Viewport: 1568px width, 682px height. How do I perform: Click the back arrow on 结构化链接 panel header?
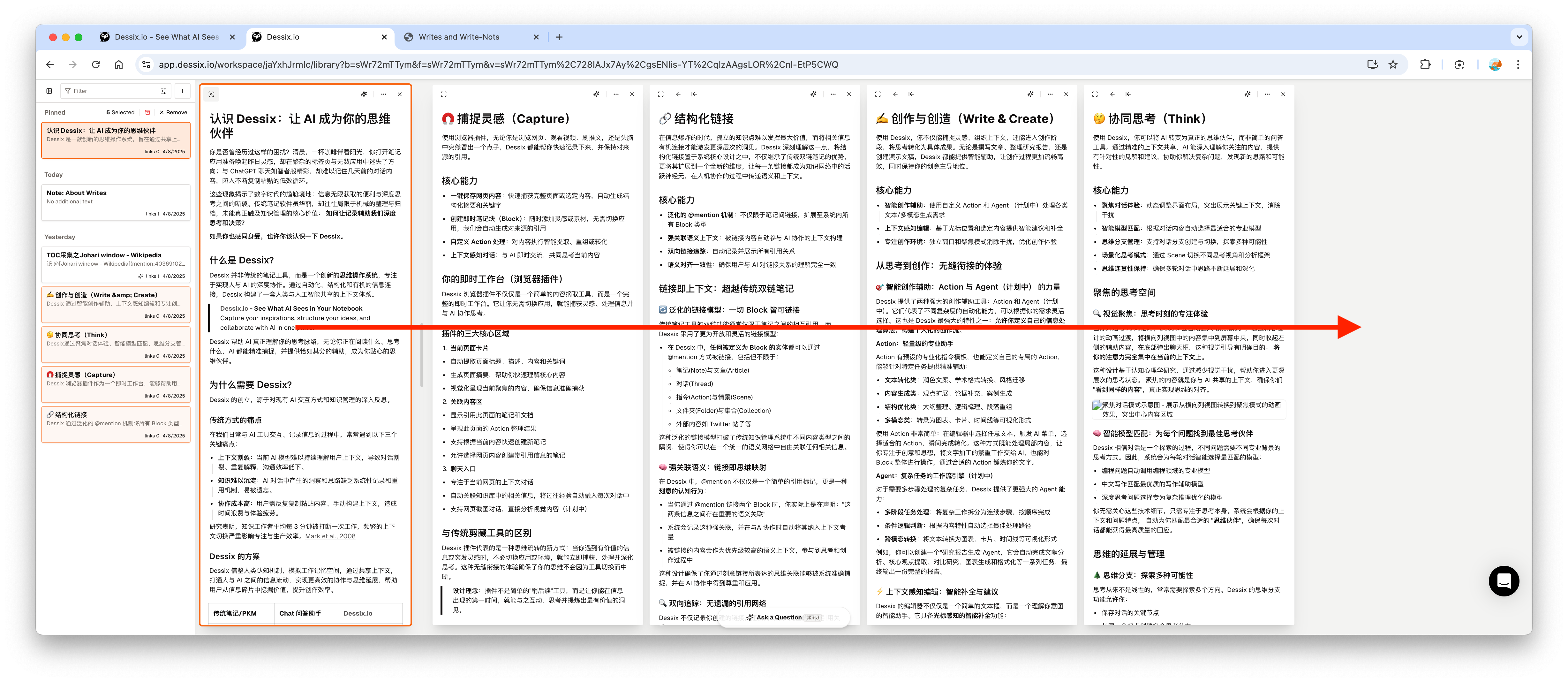point(677,94)
